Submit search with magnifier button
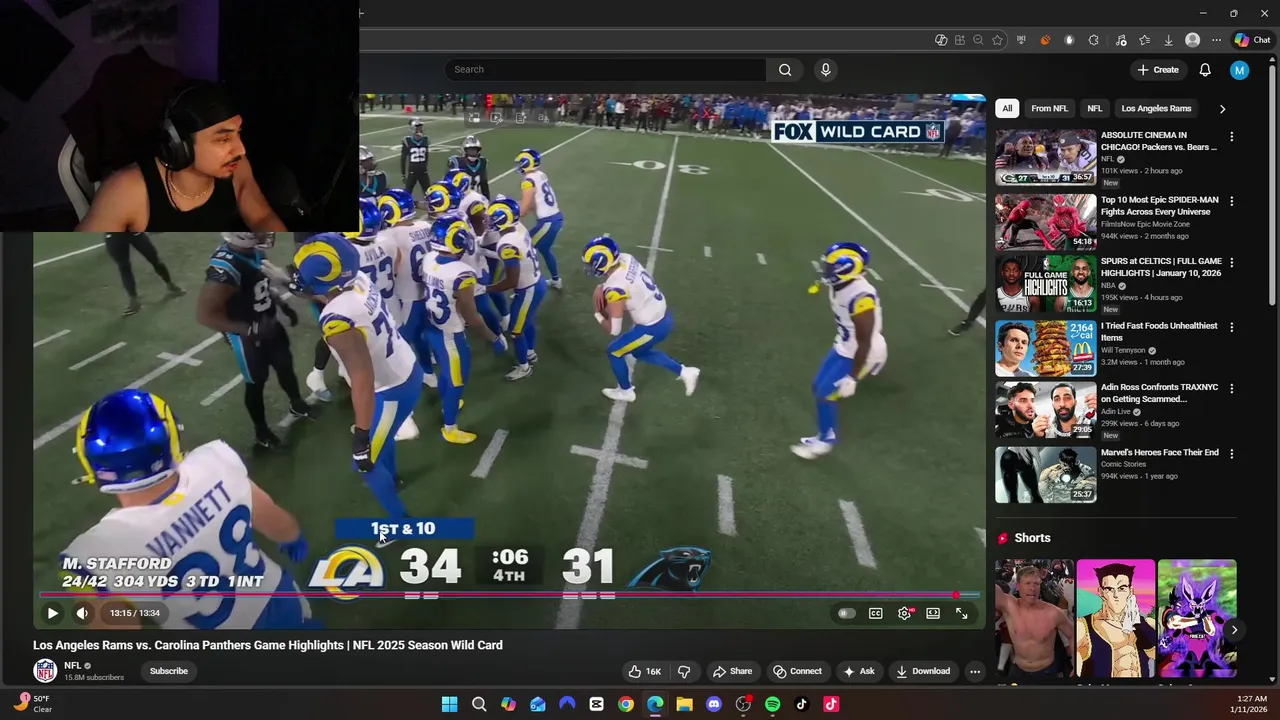 [785, 69]
